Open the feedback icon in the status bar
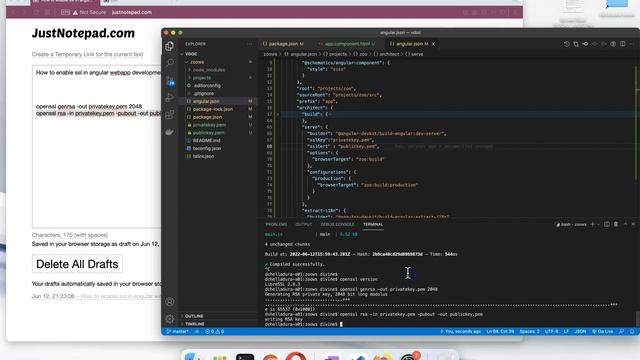The image size is (640, 360). (x=621, y=331)
